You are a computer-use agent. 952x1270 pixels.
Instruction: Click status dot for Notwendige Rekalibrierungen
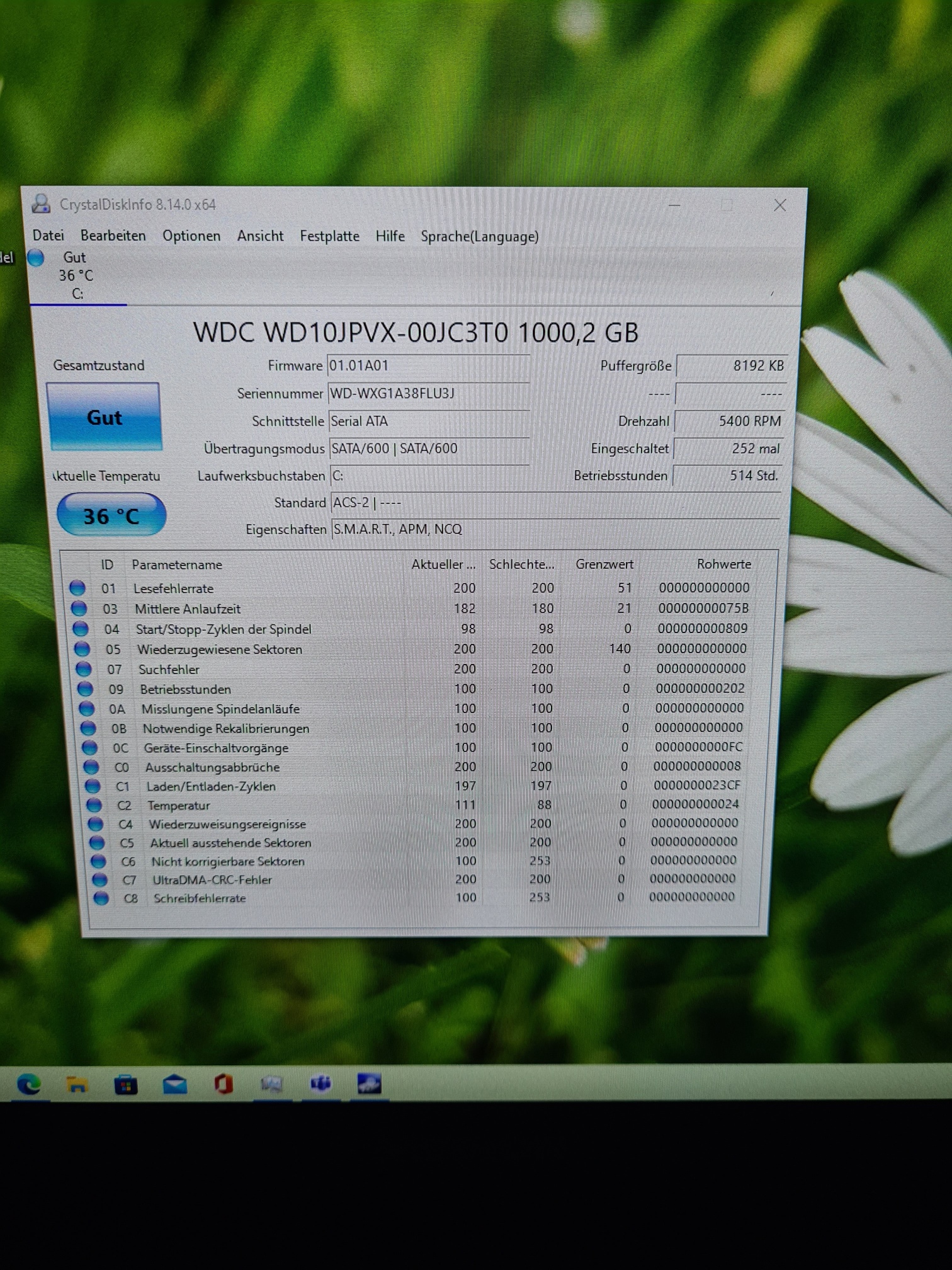pyautogui.click(x=88, y=728)
